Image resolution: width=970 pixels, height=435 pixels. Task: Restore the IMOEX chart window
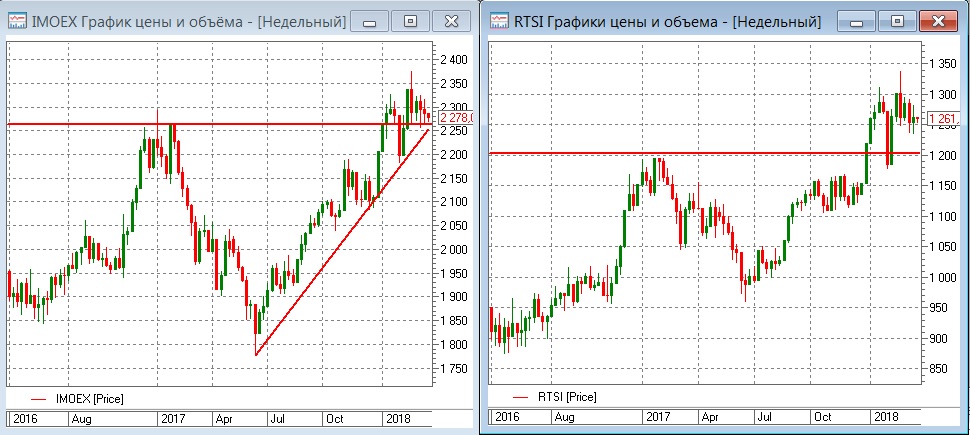[410, 20]
